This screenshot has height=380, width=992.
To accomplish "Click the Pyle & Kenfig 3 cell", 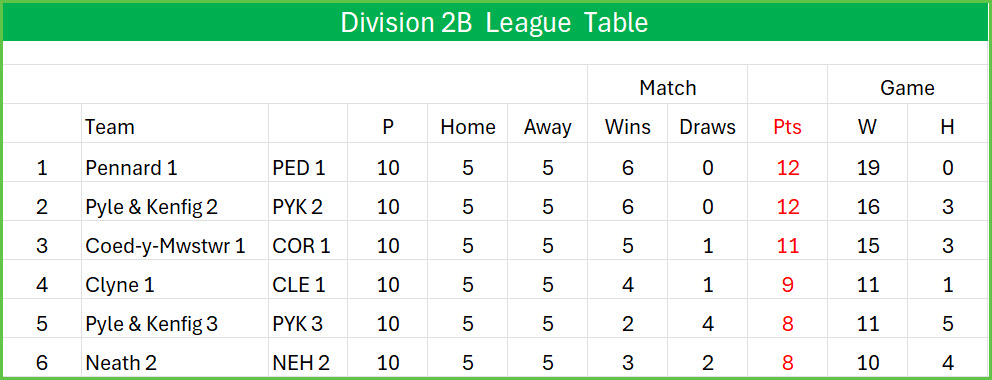I will (x=151, y=324).
